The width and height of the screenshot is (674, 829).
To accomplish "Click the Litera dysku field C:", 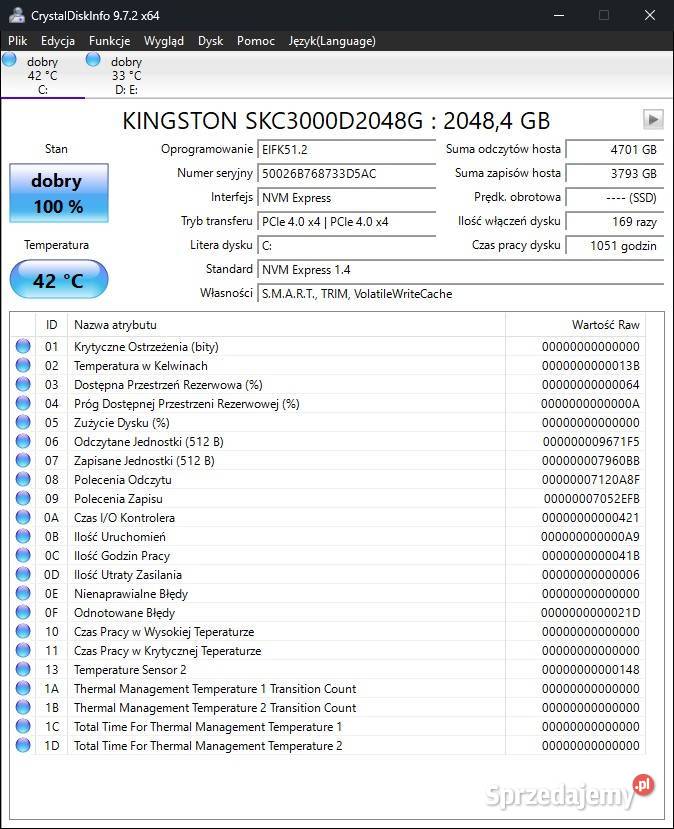I will [347, 246].
